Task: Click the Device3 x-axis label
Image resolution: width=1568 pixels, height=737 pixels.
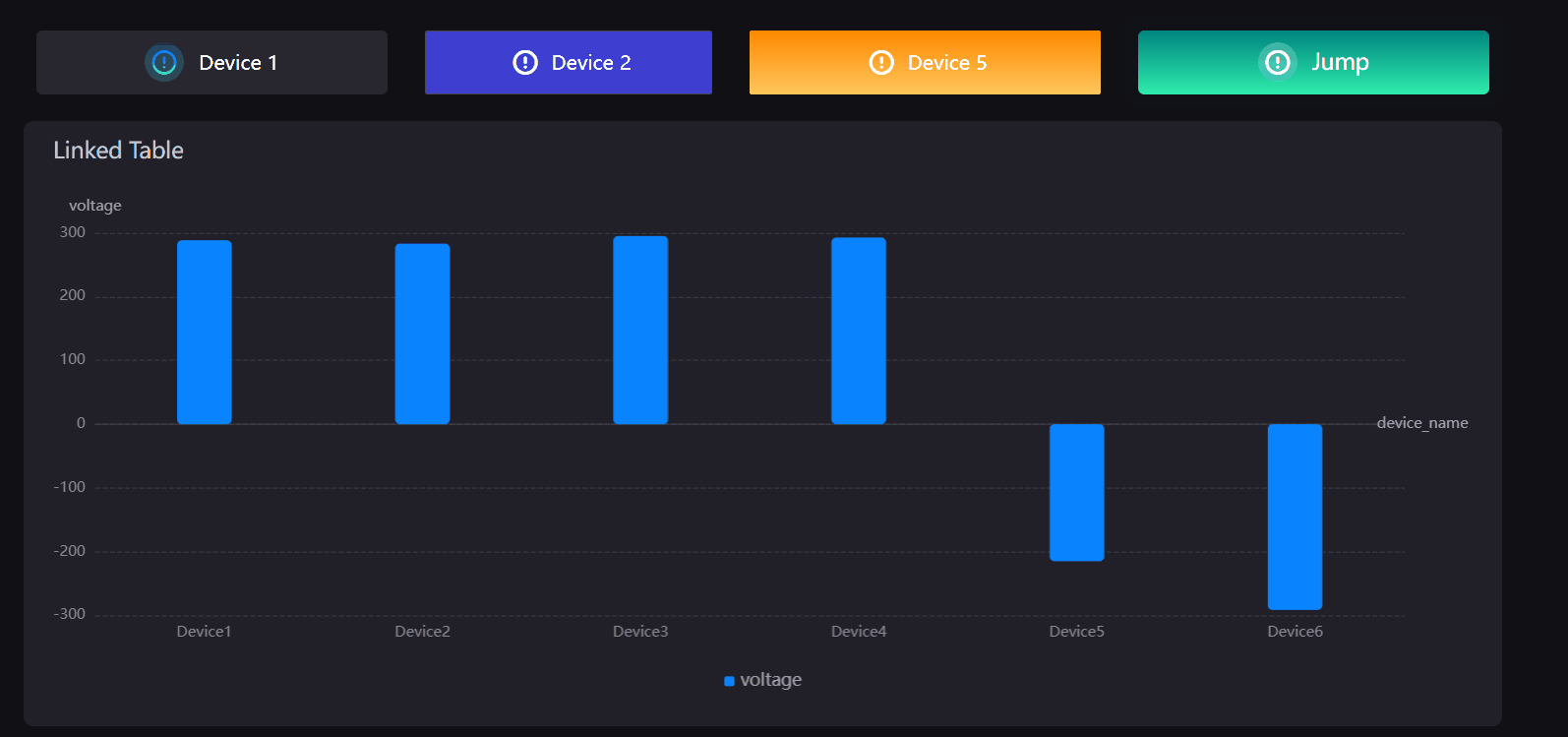Action: pos(640,632)
